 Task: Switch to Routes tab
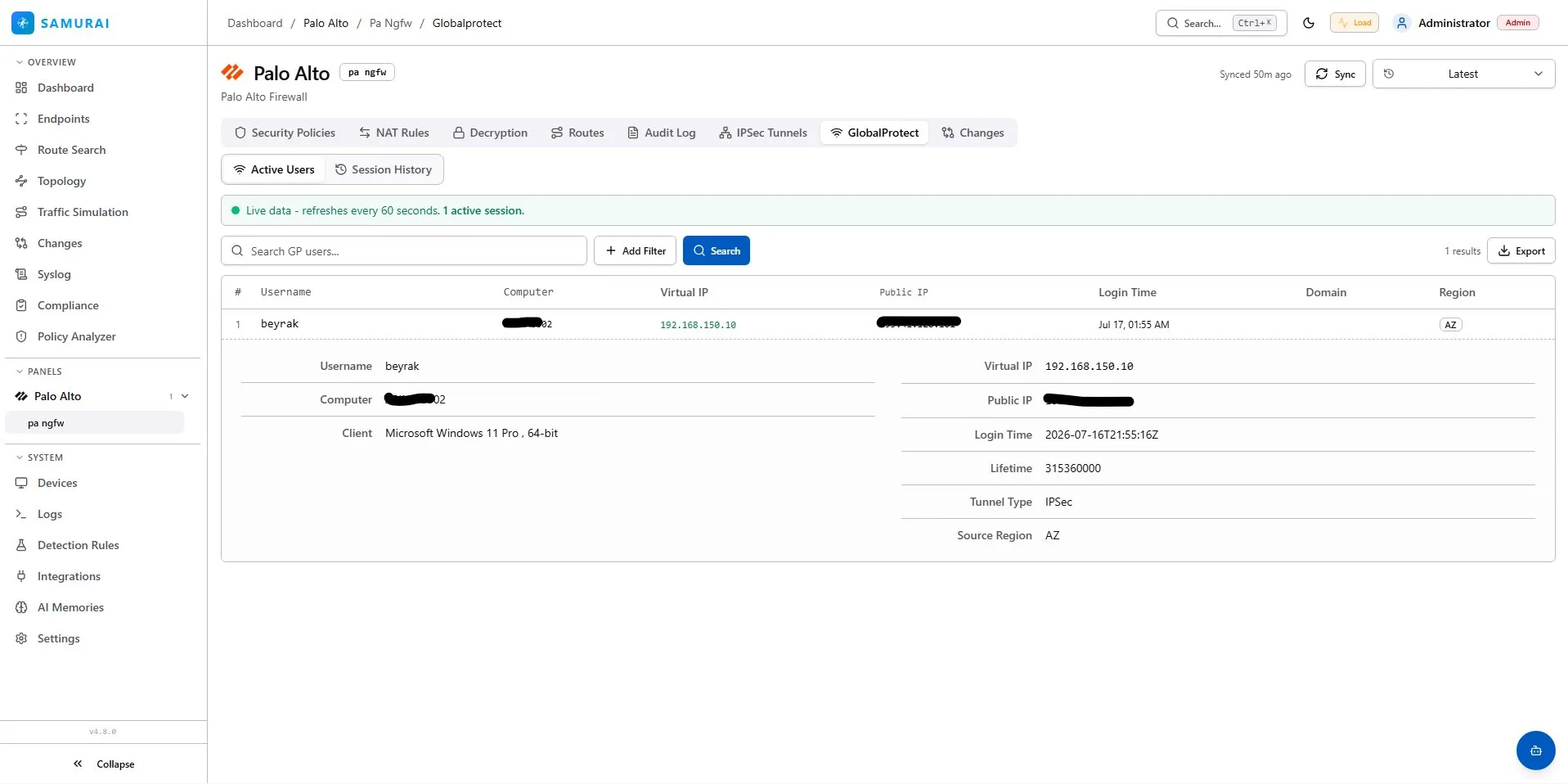coord(577,133)
